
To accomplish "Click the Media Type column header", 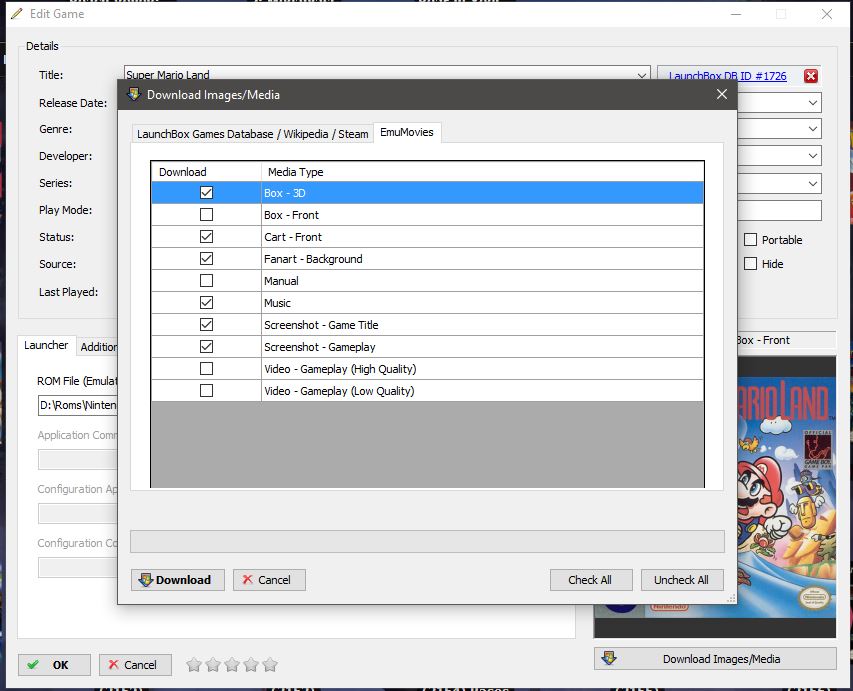I will click(x=483, y=172).
